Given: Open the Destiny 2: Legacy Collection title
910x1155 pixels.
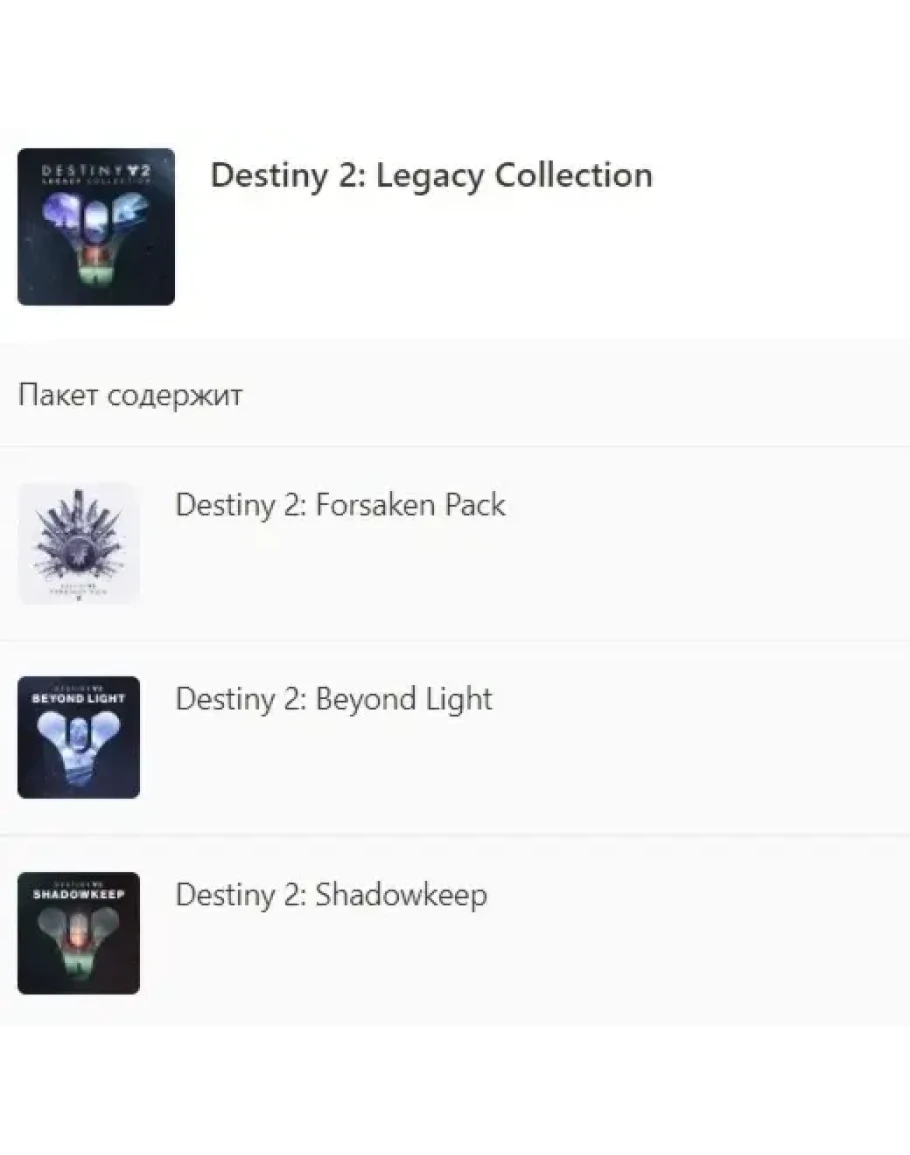Looking at the screenshot, I should pyautogui.click(x=431, y=175).
